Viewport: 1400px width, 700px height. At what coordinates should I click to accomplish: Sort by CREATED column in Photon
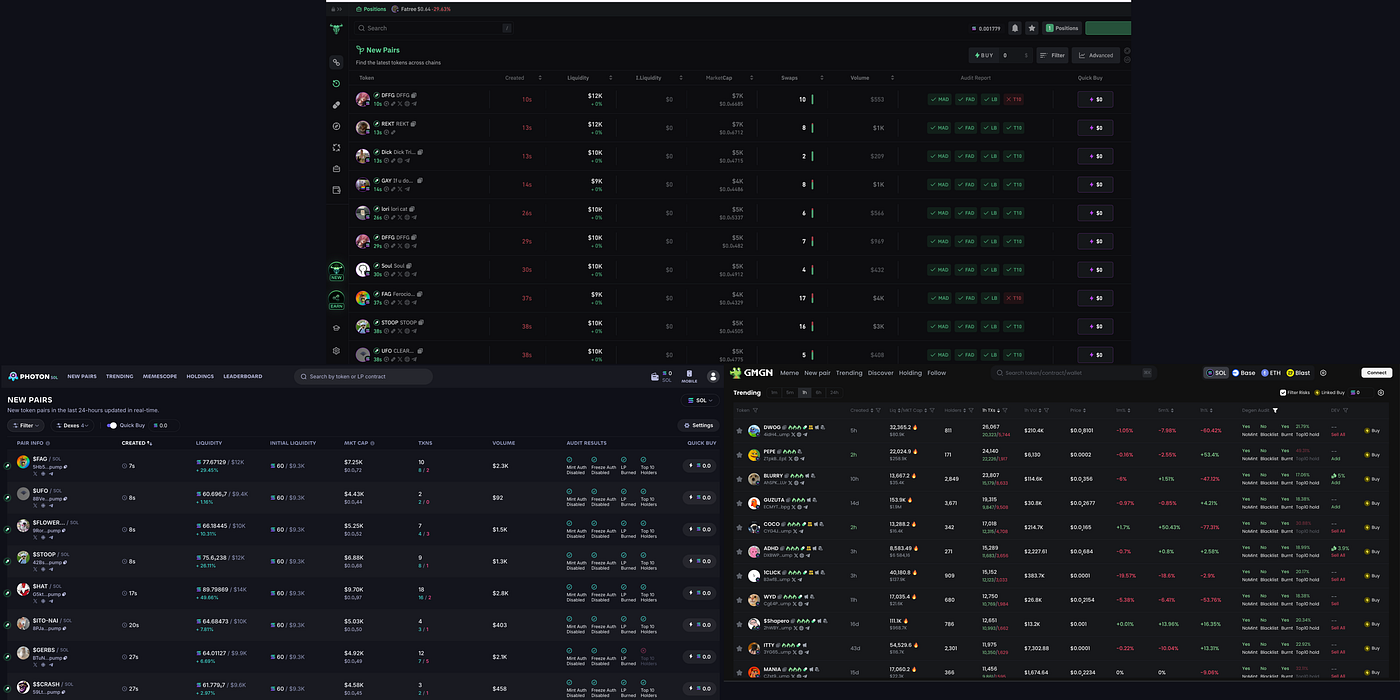coord(137,442)
